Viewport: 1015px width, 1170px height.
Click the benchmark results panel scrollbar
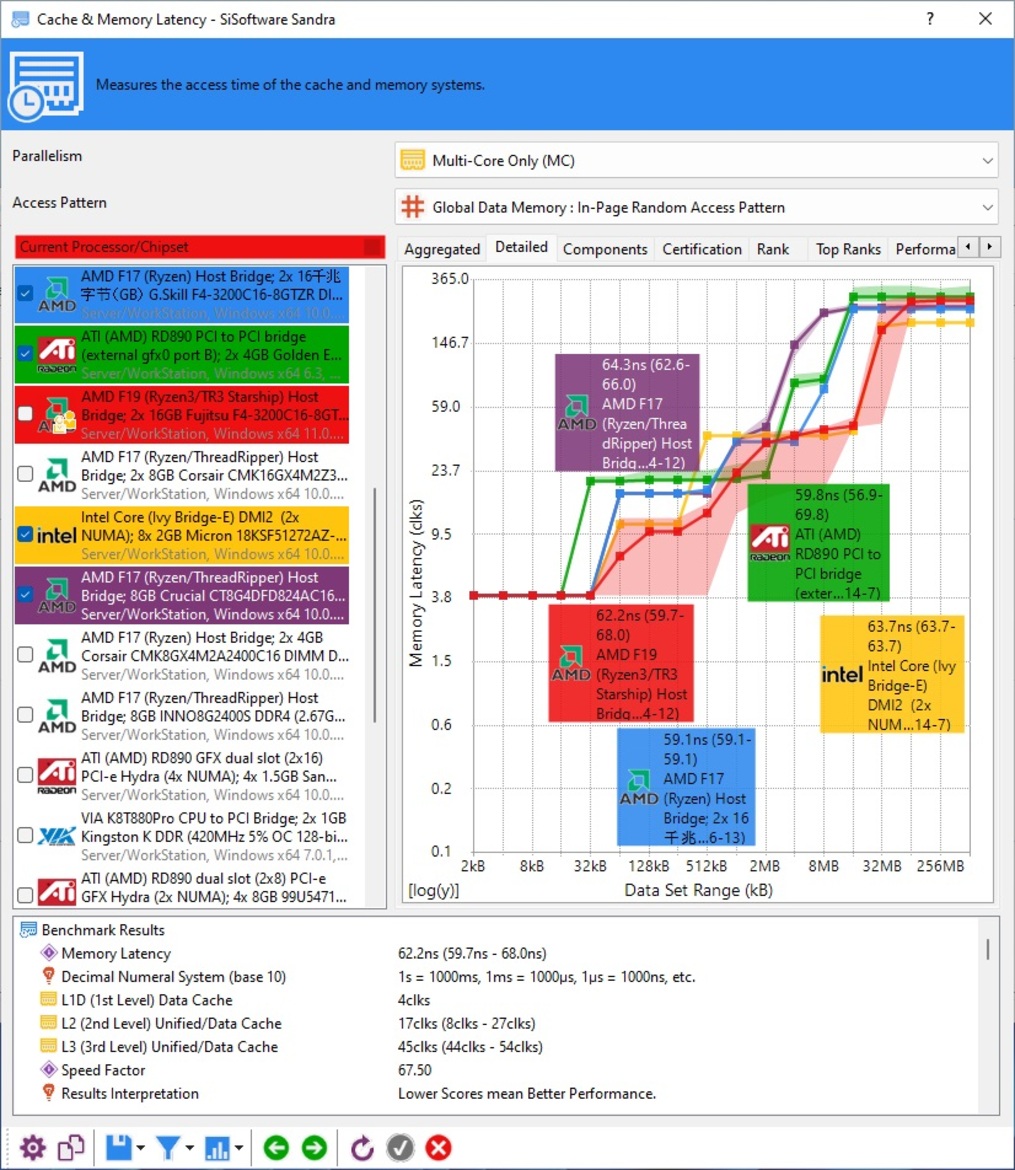tap(988, 949)
